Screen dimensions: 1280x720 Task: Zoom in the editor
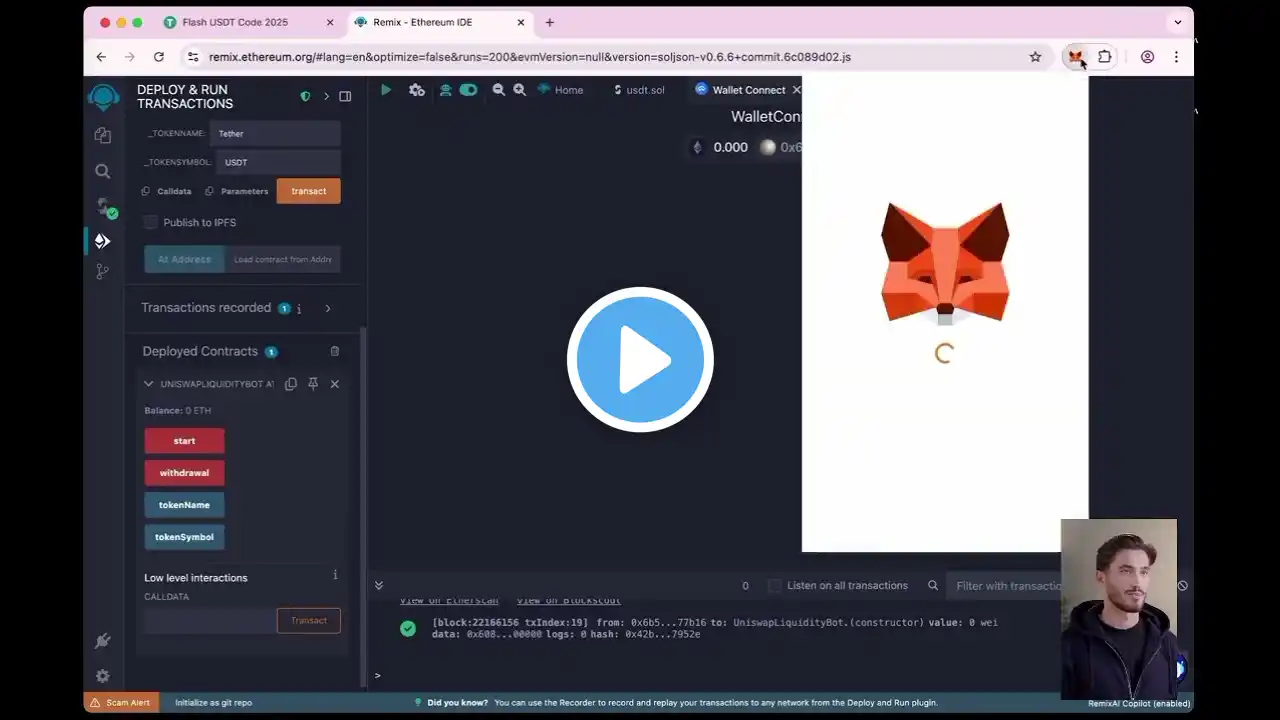[x=520, y=90]
